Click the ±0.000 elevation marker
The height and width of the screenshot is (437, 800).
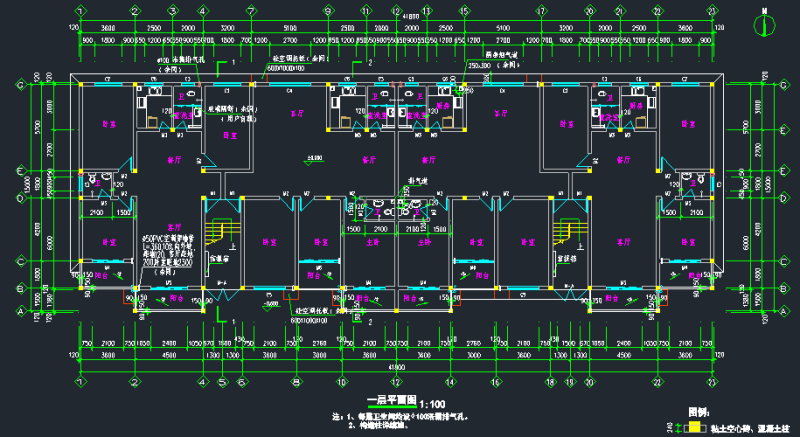coord(314,159)
